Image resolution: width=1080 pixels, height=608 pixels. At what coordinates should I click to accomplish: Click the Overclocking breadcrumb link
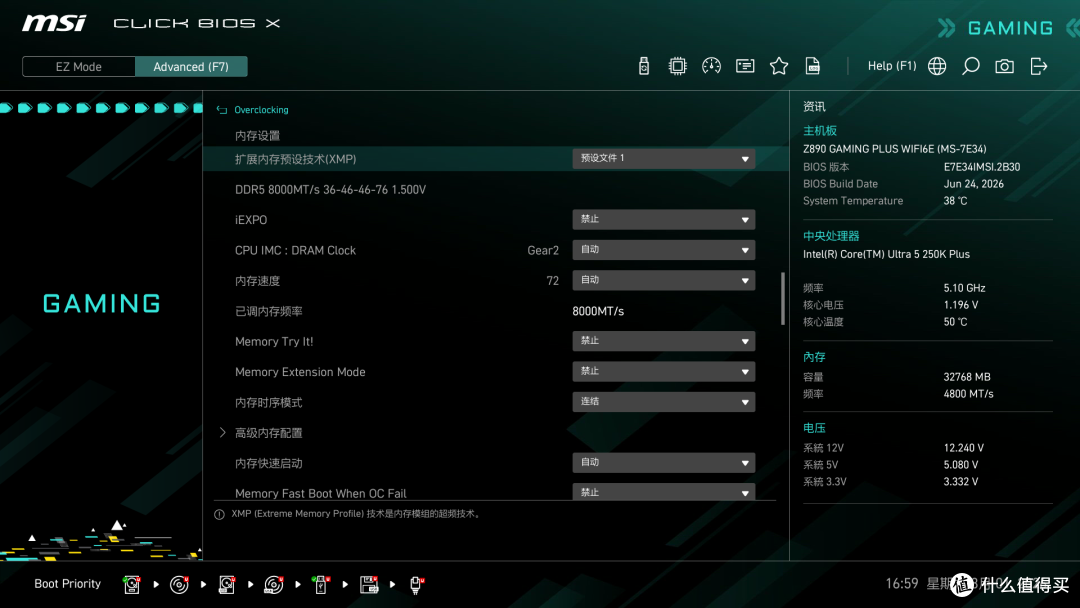261,110
